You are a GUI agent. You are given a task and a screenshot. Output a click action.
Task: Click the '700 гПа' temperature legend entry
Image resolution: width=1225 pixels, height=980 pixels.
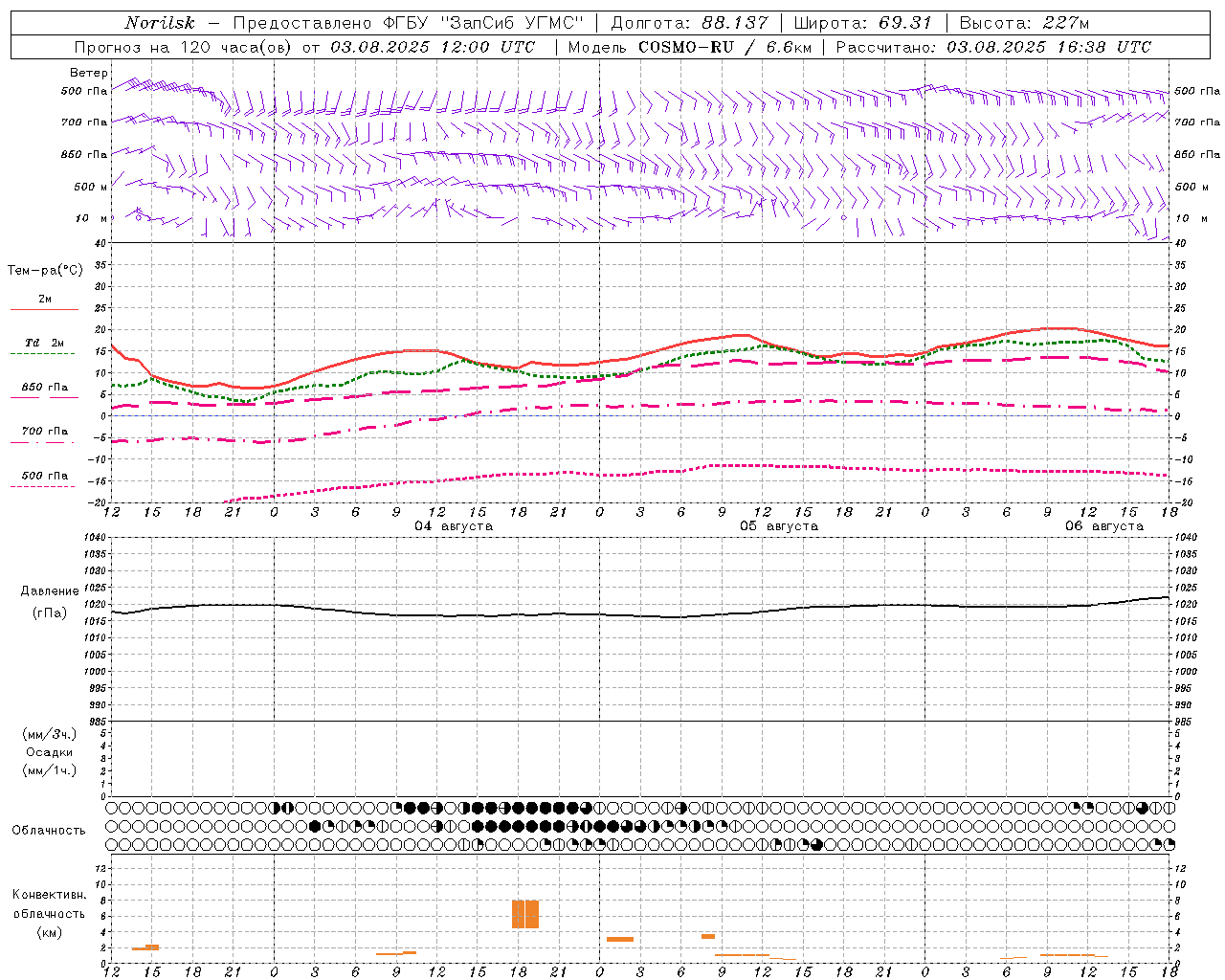(45, 432)
